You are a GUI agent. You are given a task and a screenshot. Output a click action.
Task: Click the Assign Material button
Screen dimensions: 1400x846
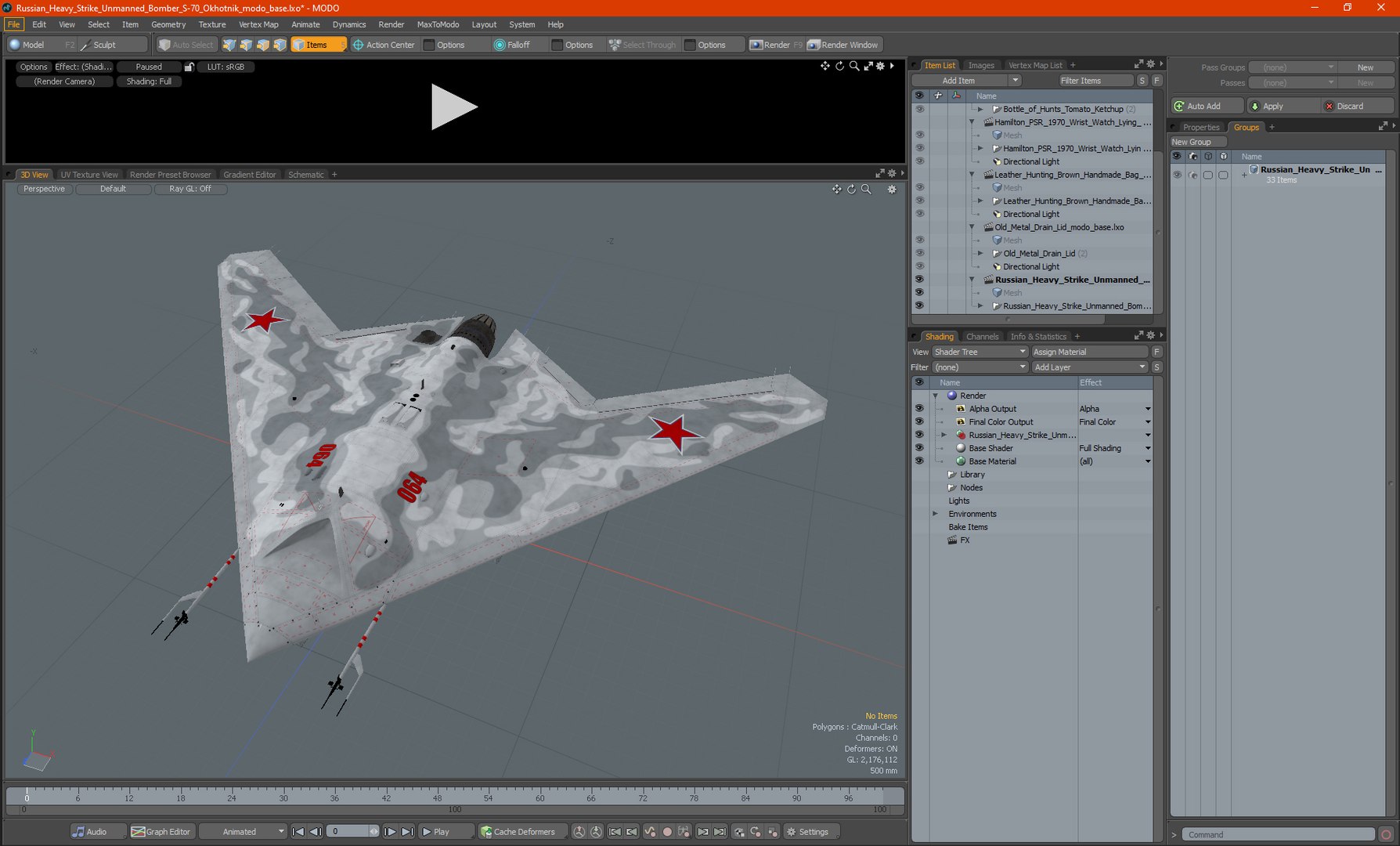click(1089, 352)
